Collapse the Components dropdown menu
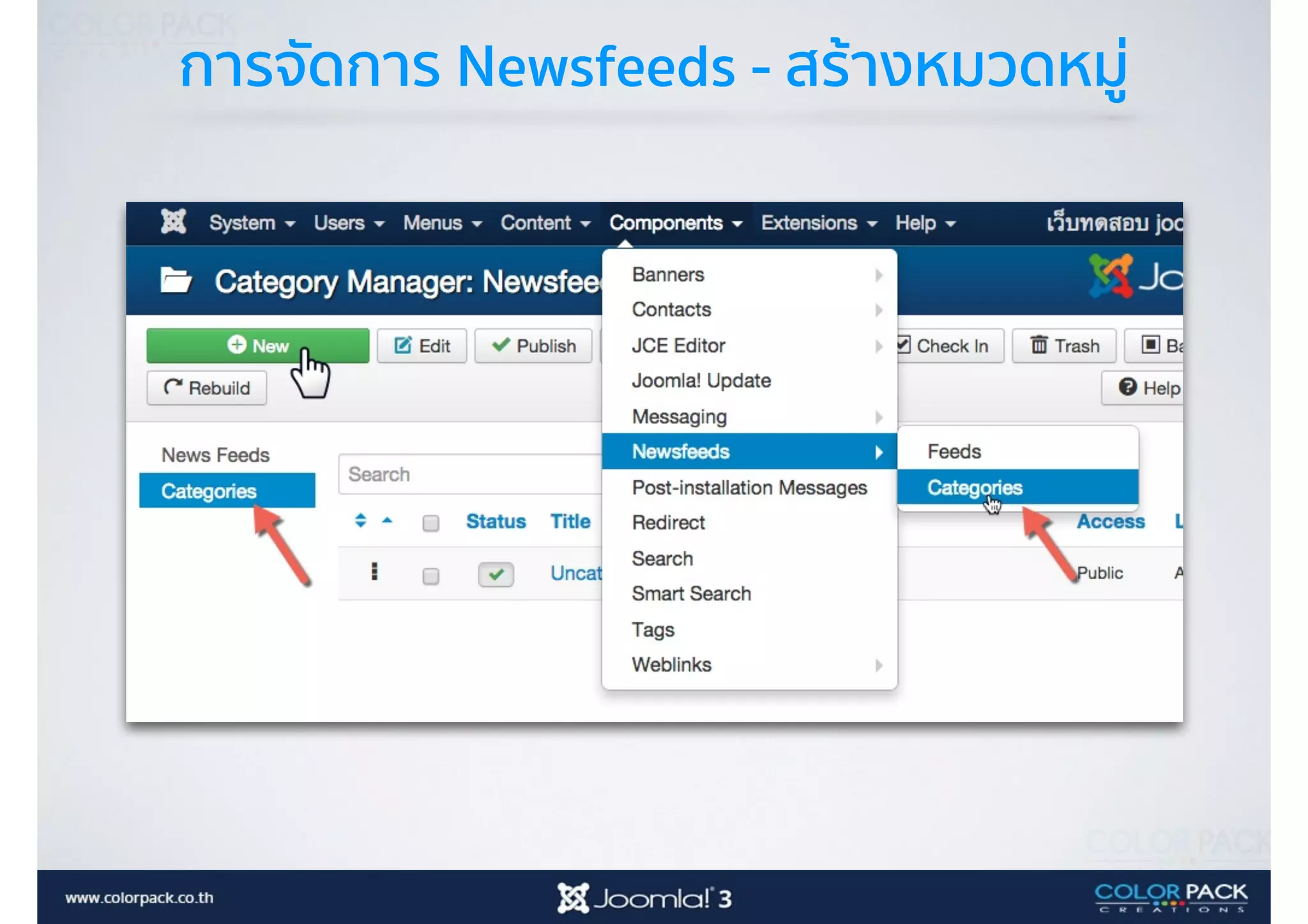The image size is (1308, 924). [676, 223]
